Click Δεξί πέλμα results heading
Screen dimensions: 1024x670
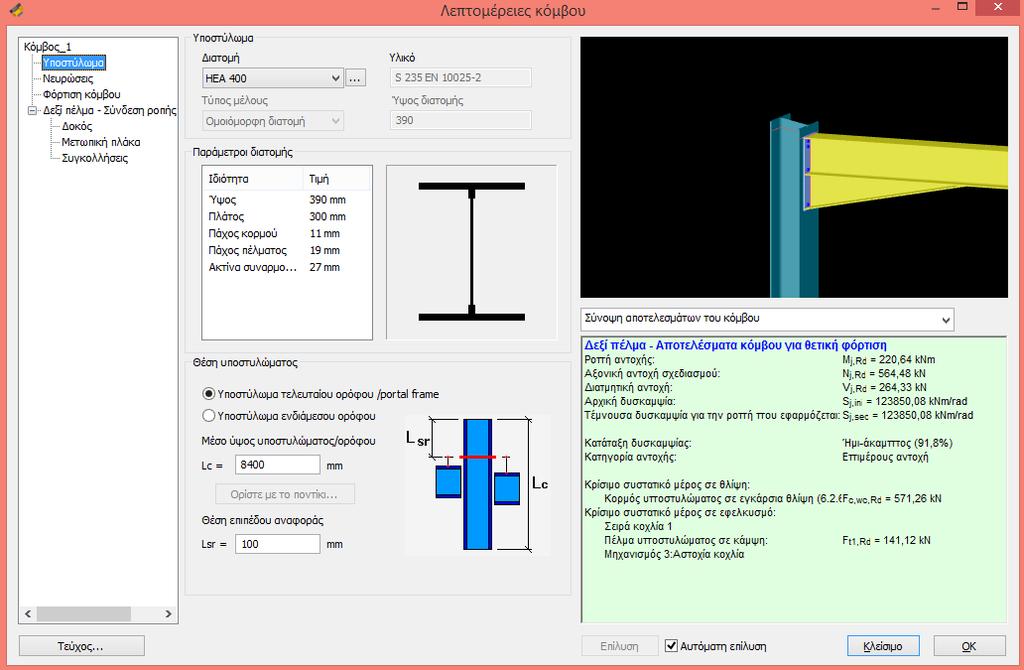(735, 345)
